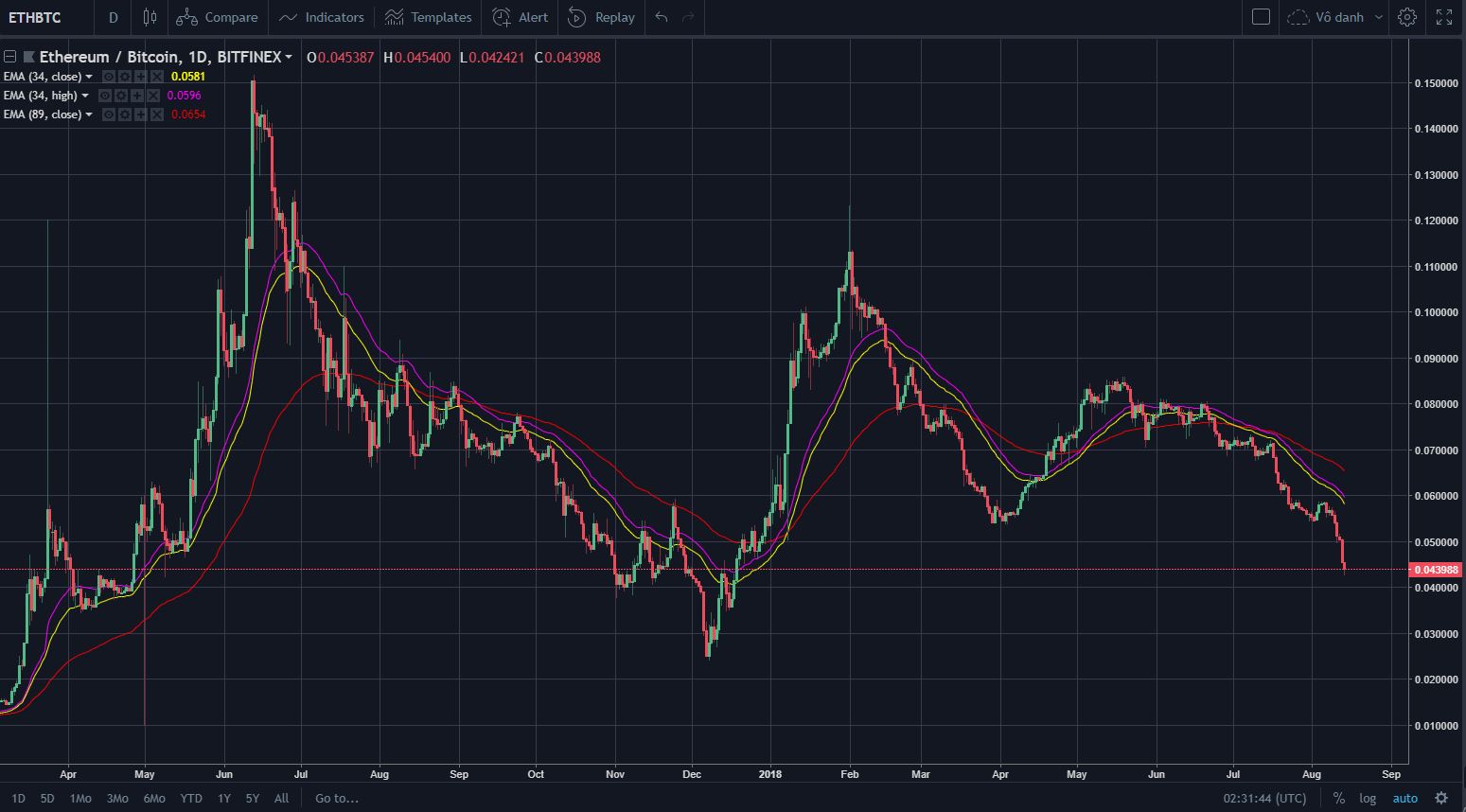
Task: Open the Templates menu
Action: pos(429,17)
